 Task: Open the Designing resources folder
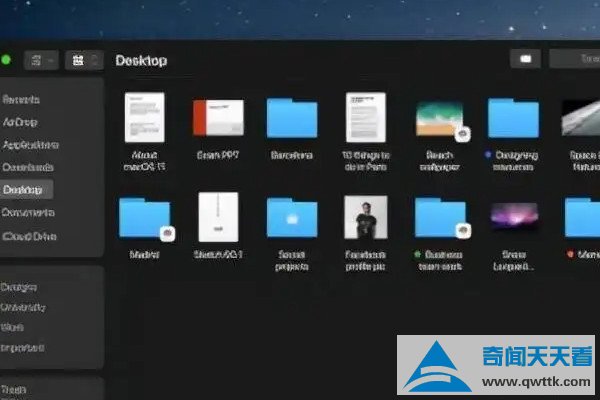click(513, 118)
